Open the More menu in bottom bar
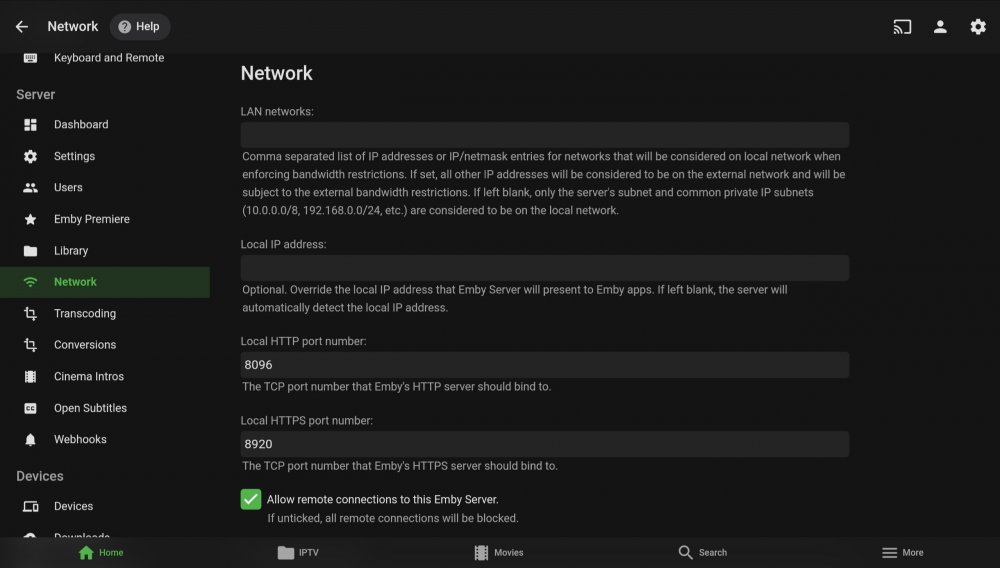 point(902,553)
